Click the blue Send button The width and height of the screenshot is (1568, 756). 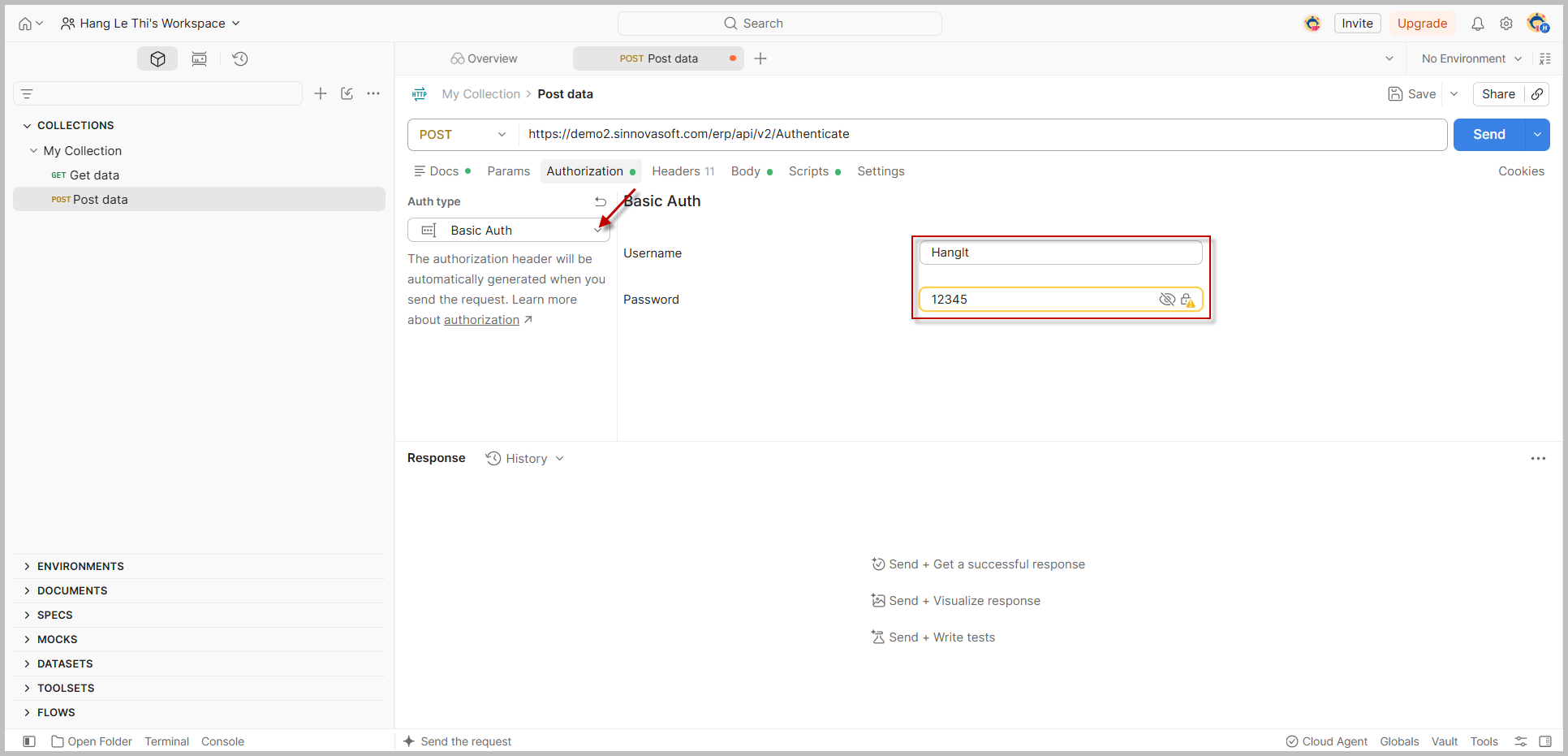coord(1488,135)
